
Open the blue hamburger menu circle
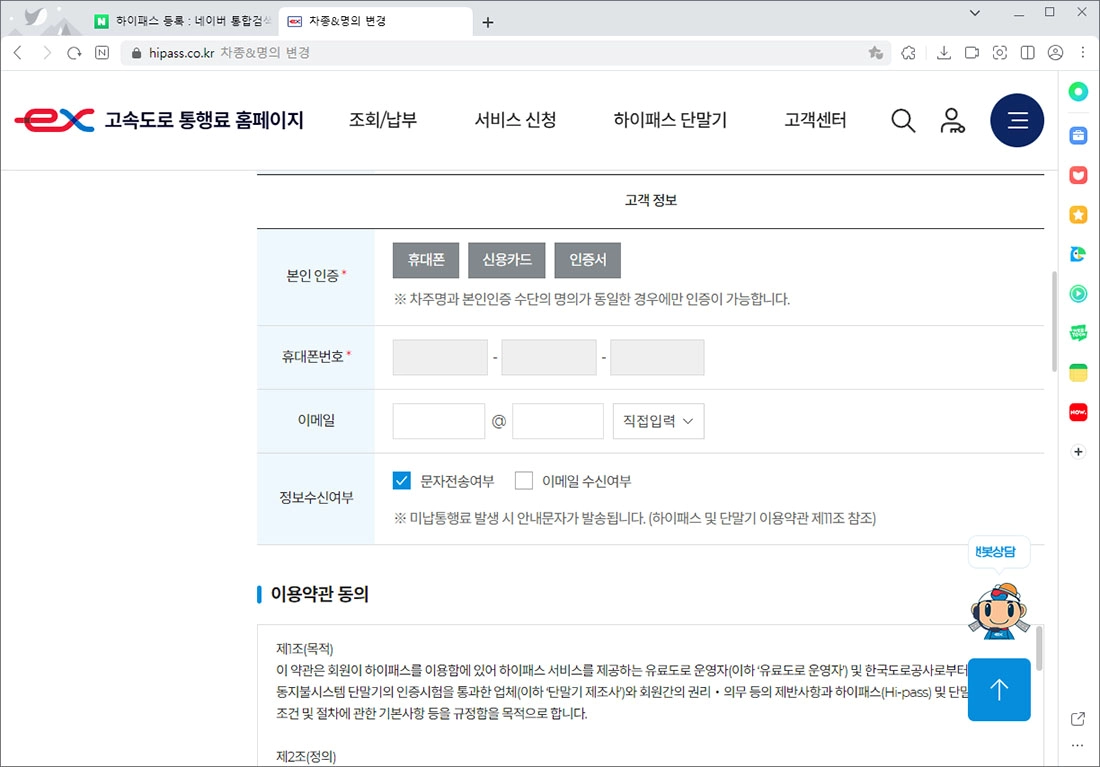pos(1017,120)
